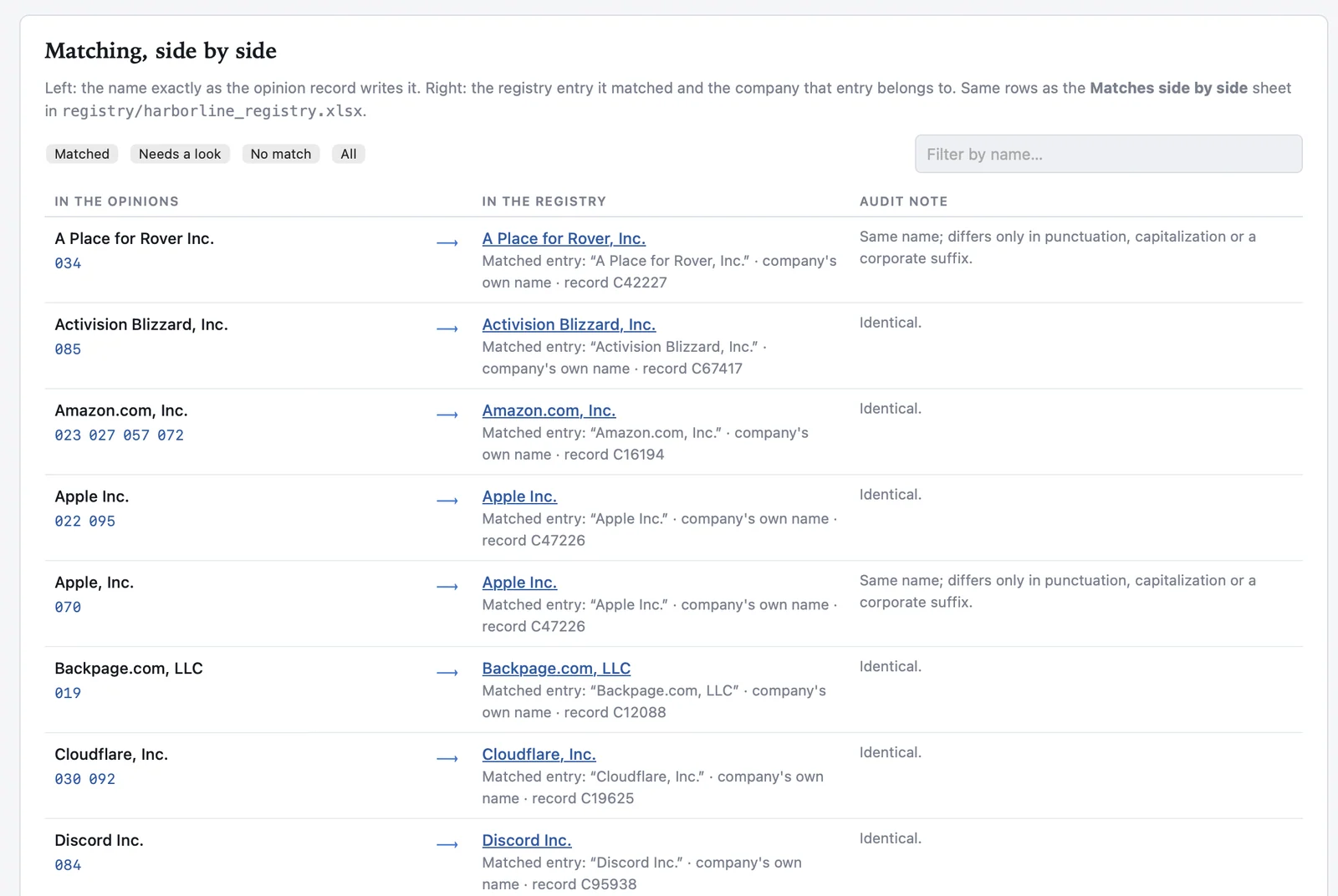The width and height of the screenshot is (1338, 896).
Task: Open opinion reference 085
Action: click(68, 349)
